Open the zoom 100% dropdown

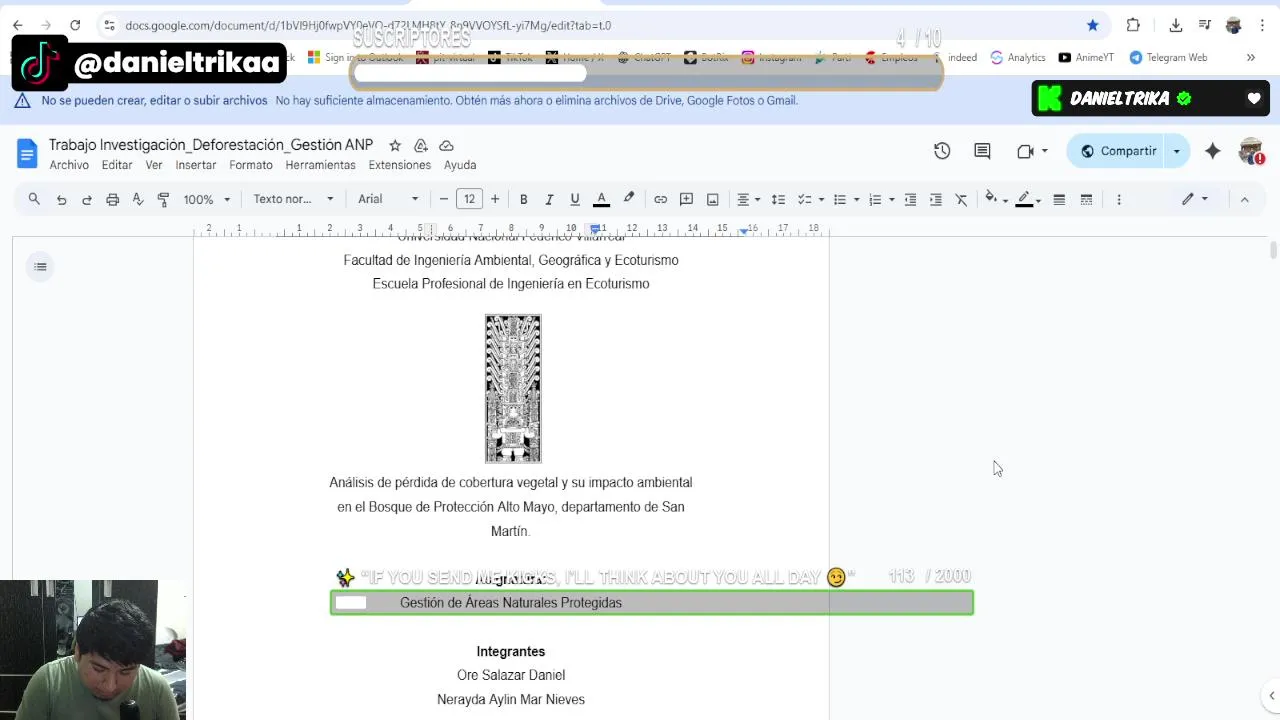[206, 199]
